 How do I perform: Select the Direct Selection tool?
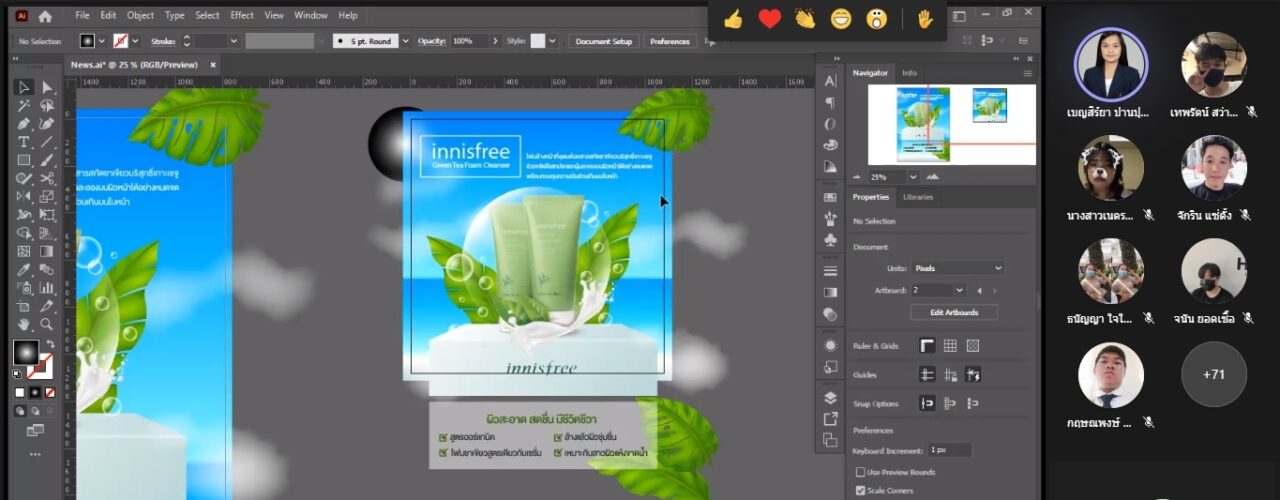[46, 87]
